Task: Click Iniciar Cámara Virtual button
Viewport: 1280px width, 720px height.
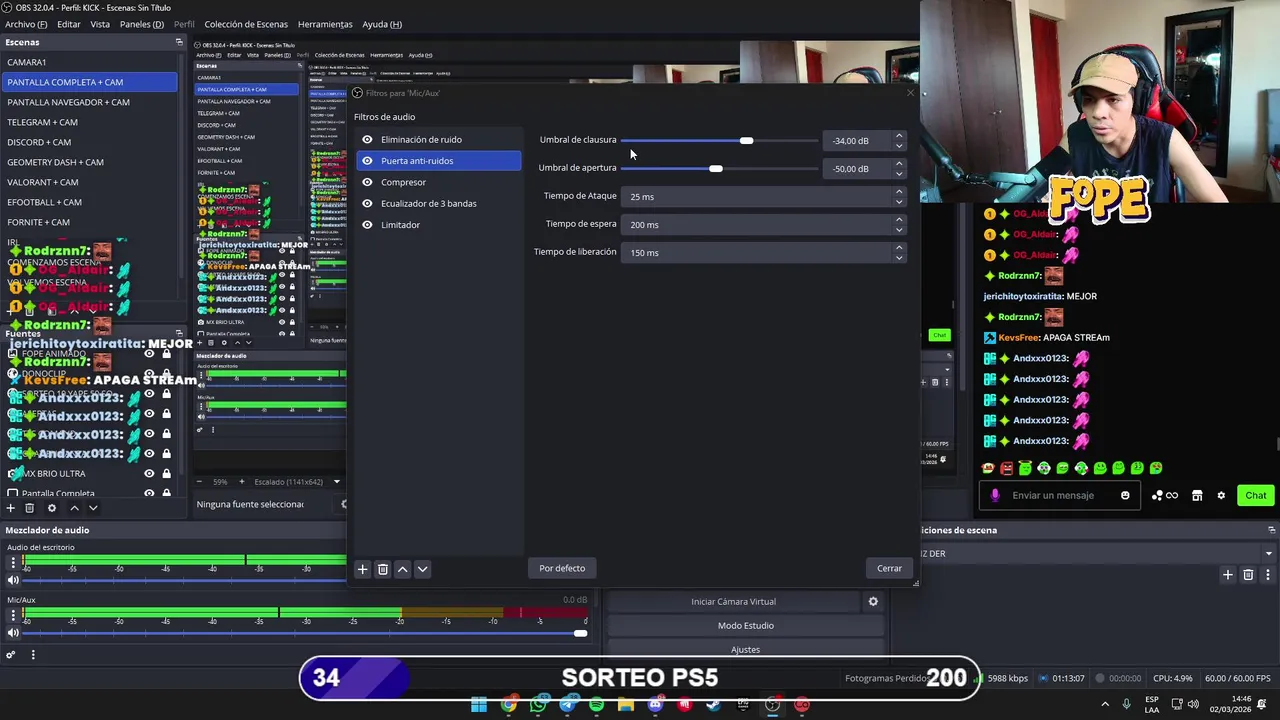Action: (733, 602)
